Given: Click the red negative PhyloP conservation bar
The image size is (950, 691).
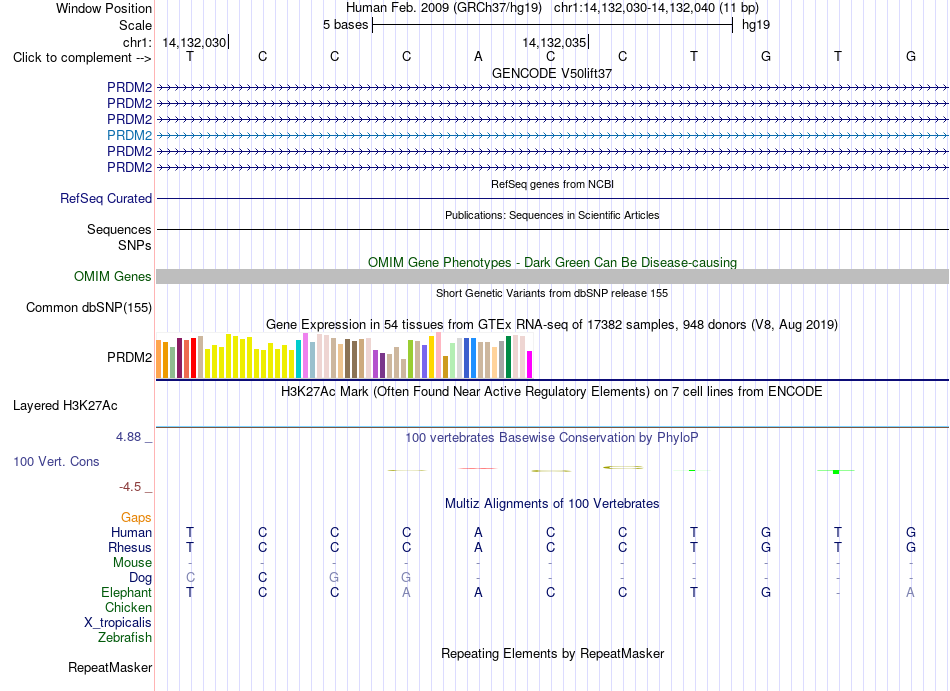Looking at the screenshot, I should coord(478,468).
